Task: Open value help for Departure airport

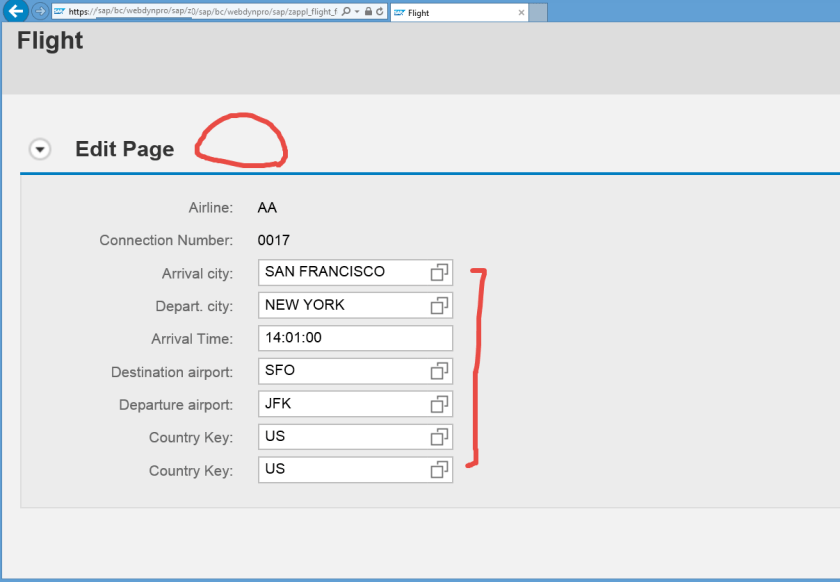Action: [439, 404]
